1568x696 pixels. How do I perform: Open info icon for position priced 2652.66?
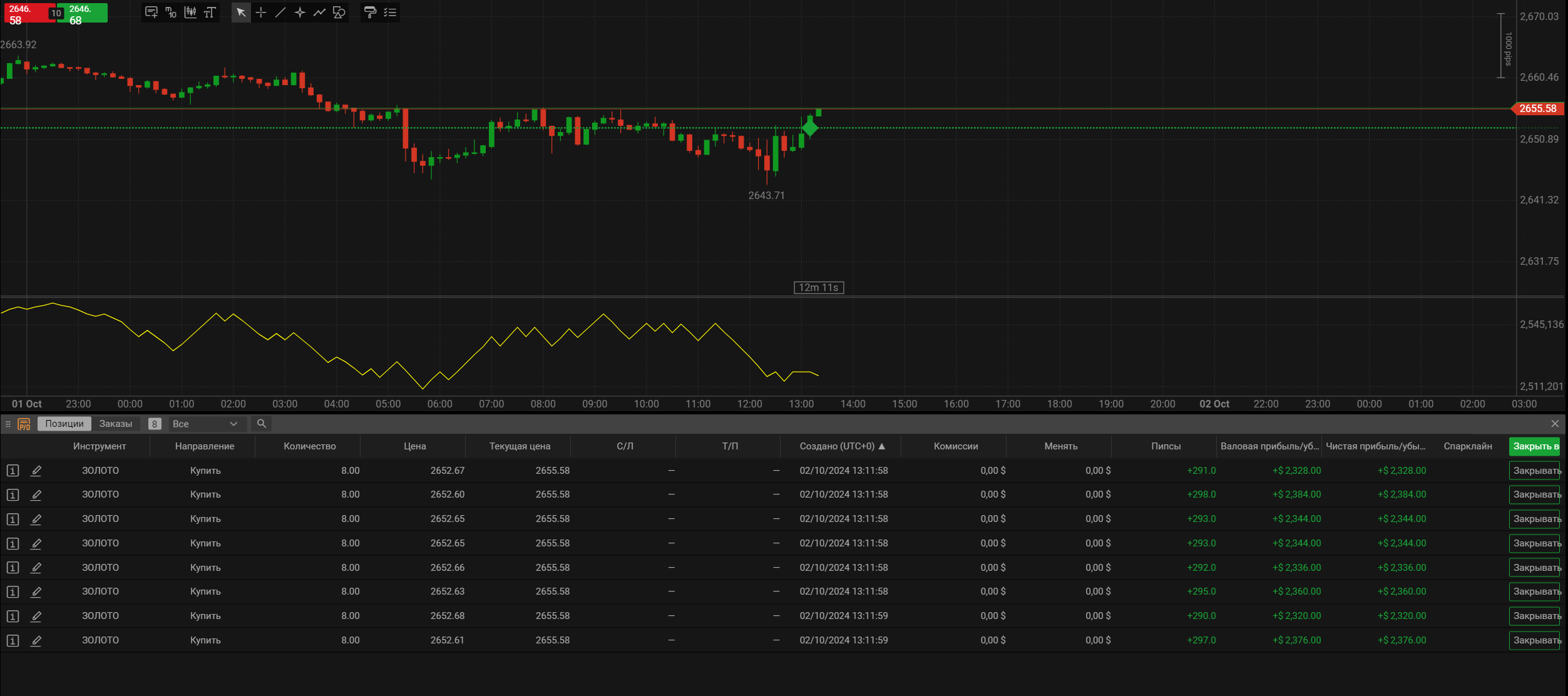coord(13,568)
